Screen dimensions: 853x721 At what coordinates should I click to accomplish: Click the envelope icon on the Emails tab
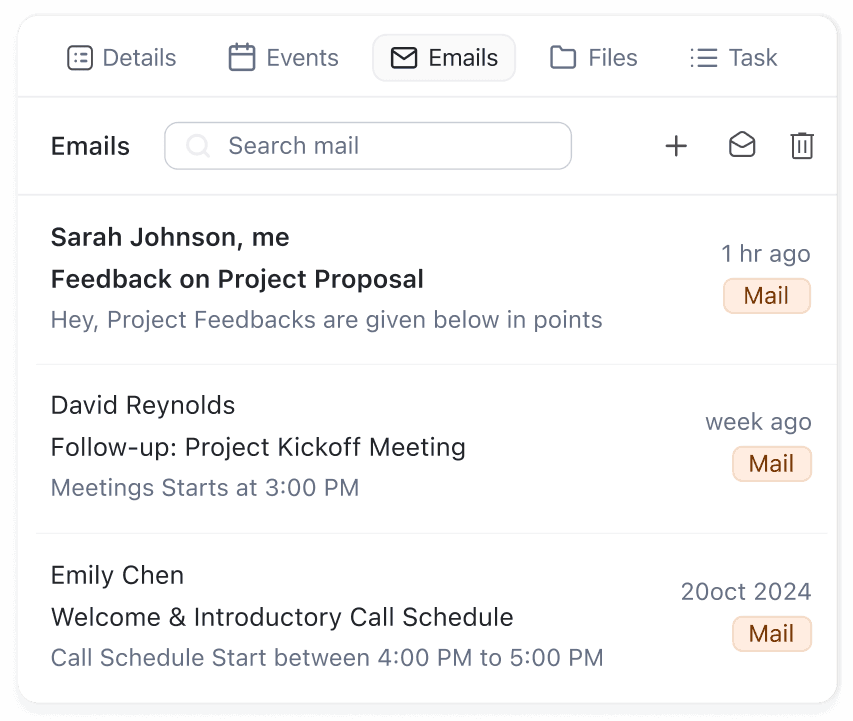click(x=403, y=58)
